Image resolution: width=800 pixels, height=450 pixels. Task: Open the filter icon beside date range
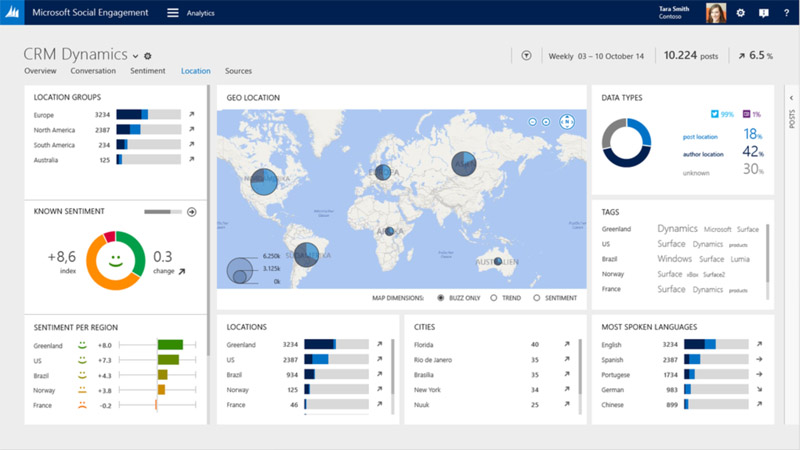526,56
